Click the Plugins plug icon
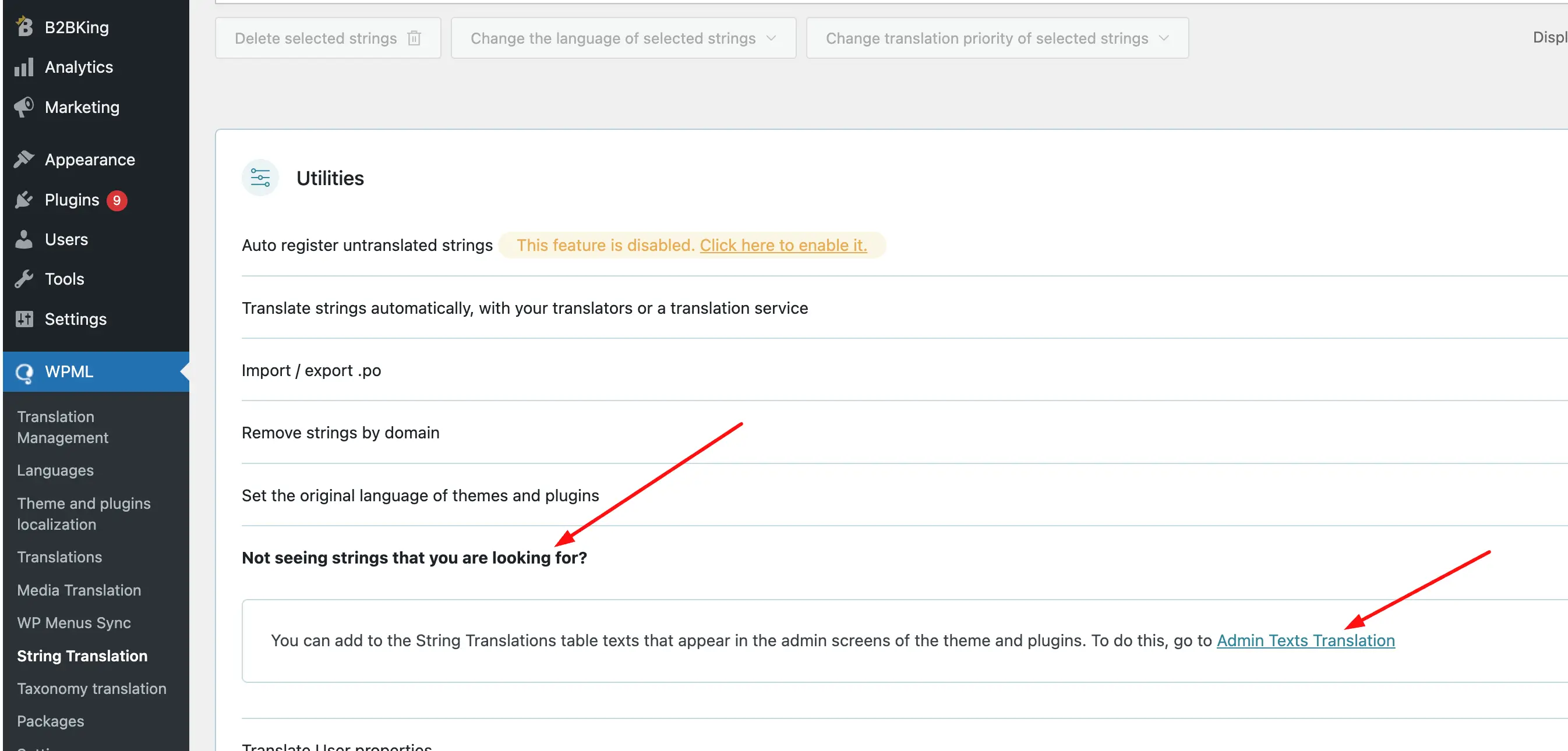Image resolution: width=1568 pixels, height=751 pixels. 24,200
